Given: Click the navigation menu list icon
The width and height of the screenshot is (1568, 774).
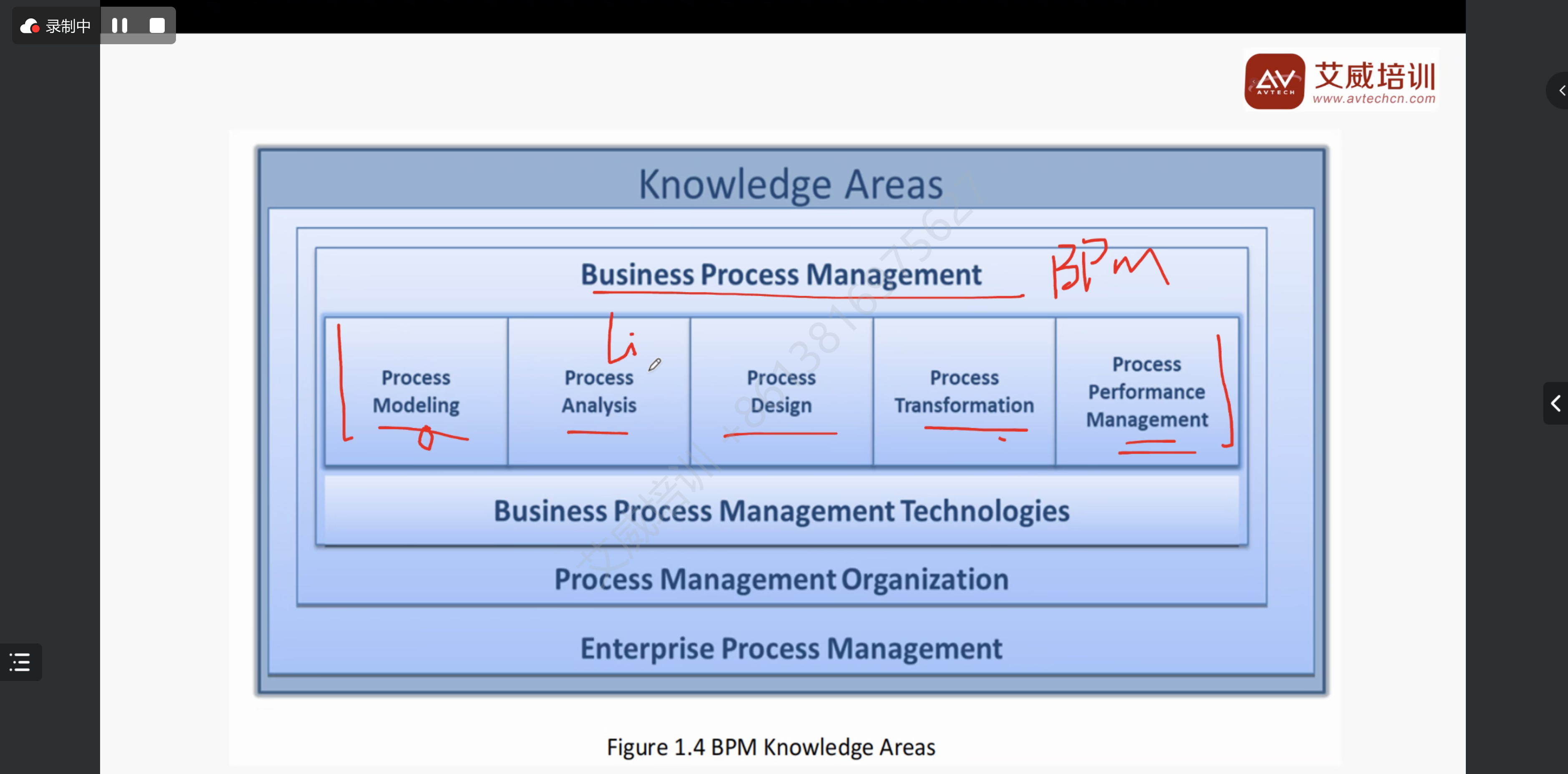Looking at the screenshot, I should click(x=20, y=661).
